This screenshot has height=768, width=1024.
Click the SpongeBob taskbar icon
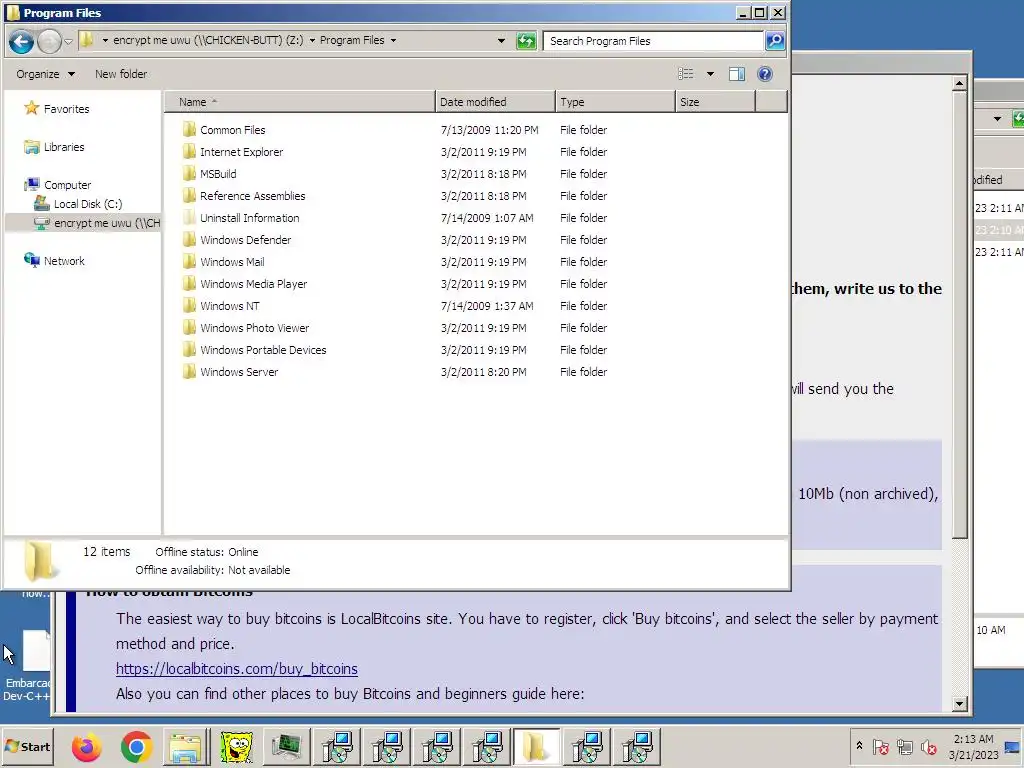[x=236, y=746]
